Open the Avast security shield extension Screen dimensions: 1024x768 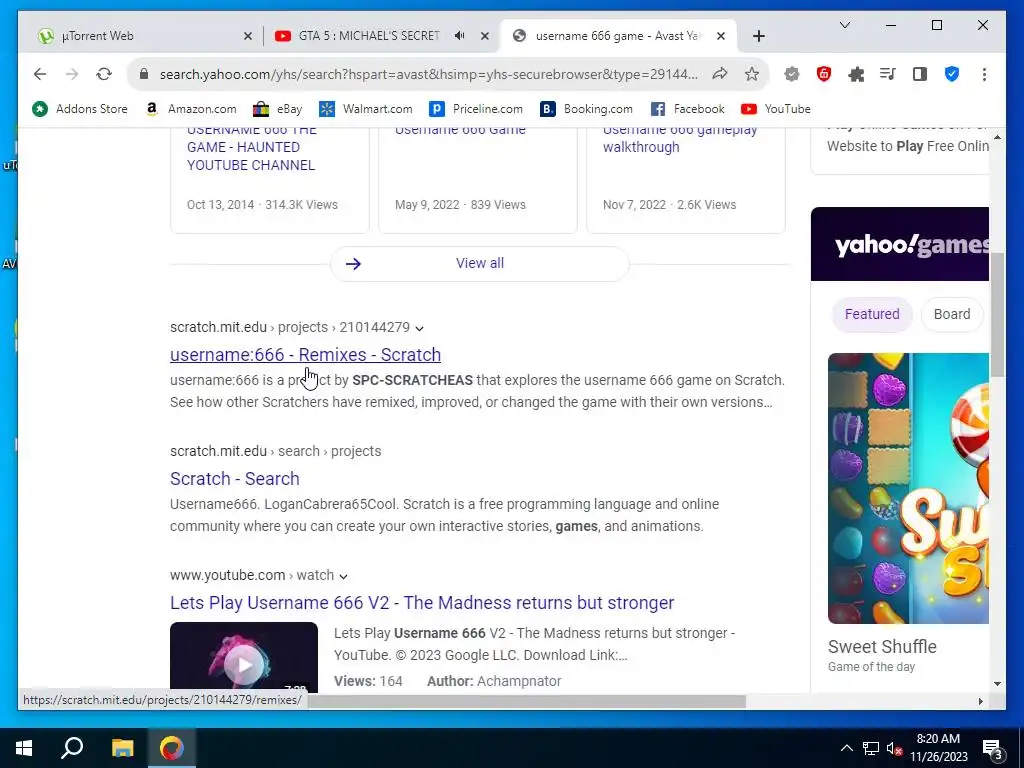pyautogui.click(x=792, y=74)
